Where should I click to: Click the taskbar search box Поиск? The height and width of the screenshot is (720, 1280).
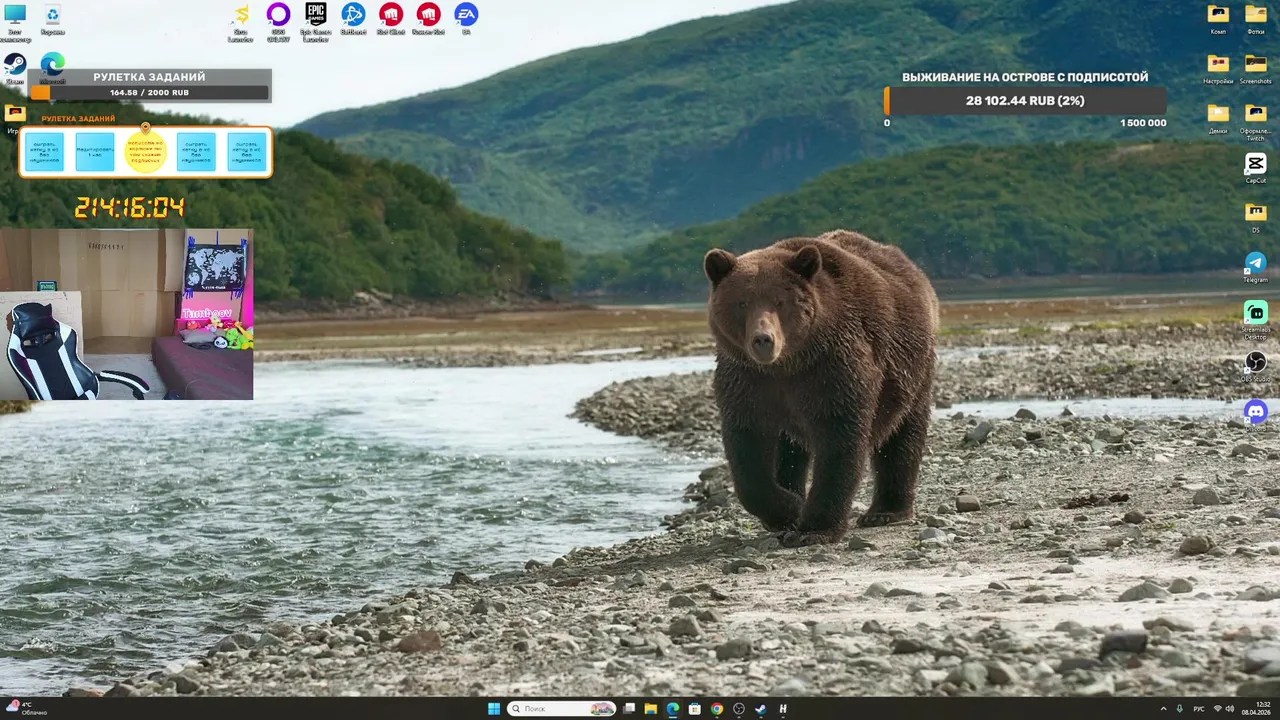pyautogui.click(x=562, y=709)
